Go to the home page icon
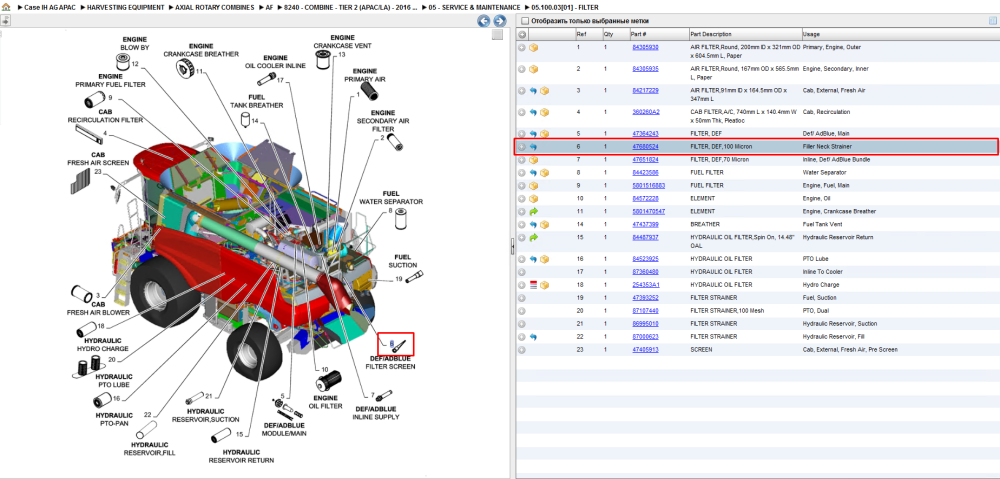The width and height of the screenshot is (1000, 479). click(x=6, y=8)
